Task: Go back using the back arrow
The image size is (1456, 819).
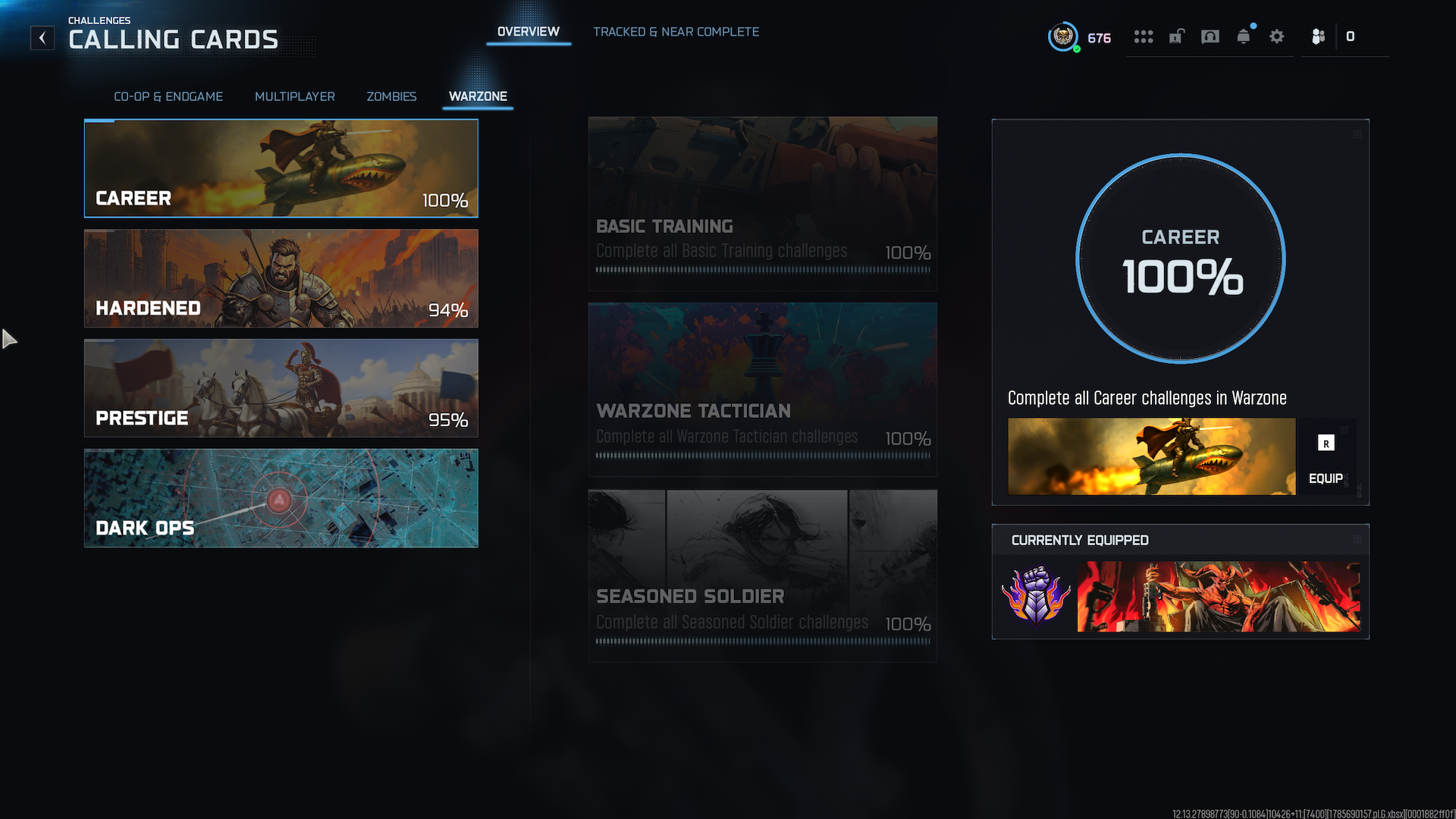Action: (42, 38)
